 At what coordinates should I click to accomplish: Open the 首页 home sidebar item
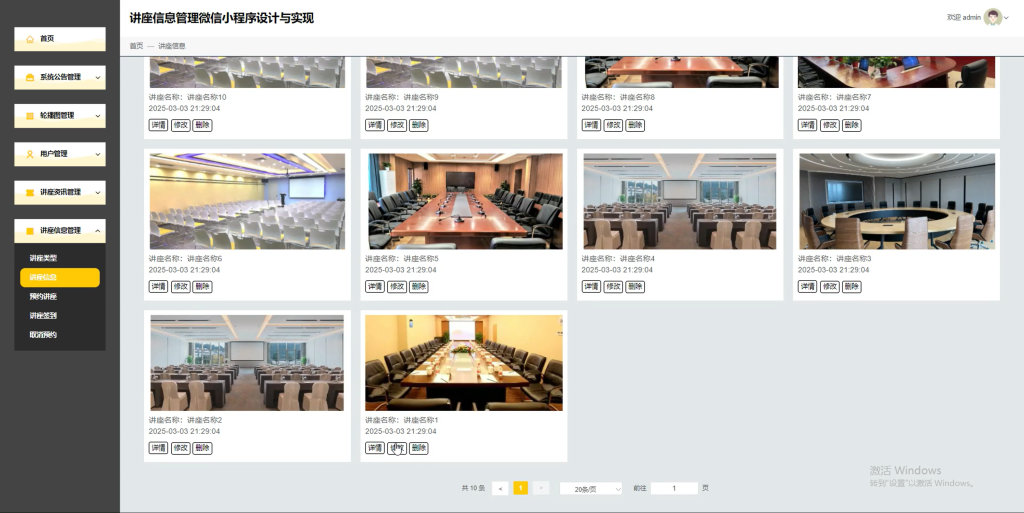[x=59, y=39]
